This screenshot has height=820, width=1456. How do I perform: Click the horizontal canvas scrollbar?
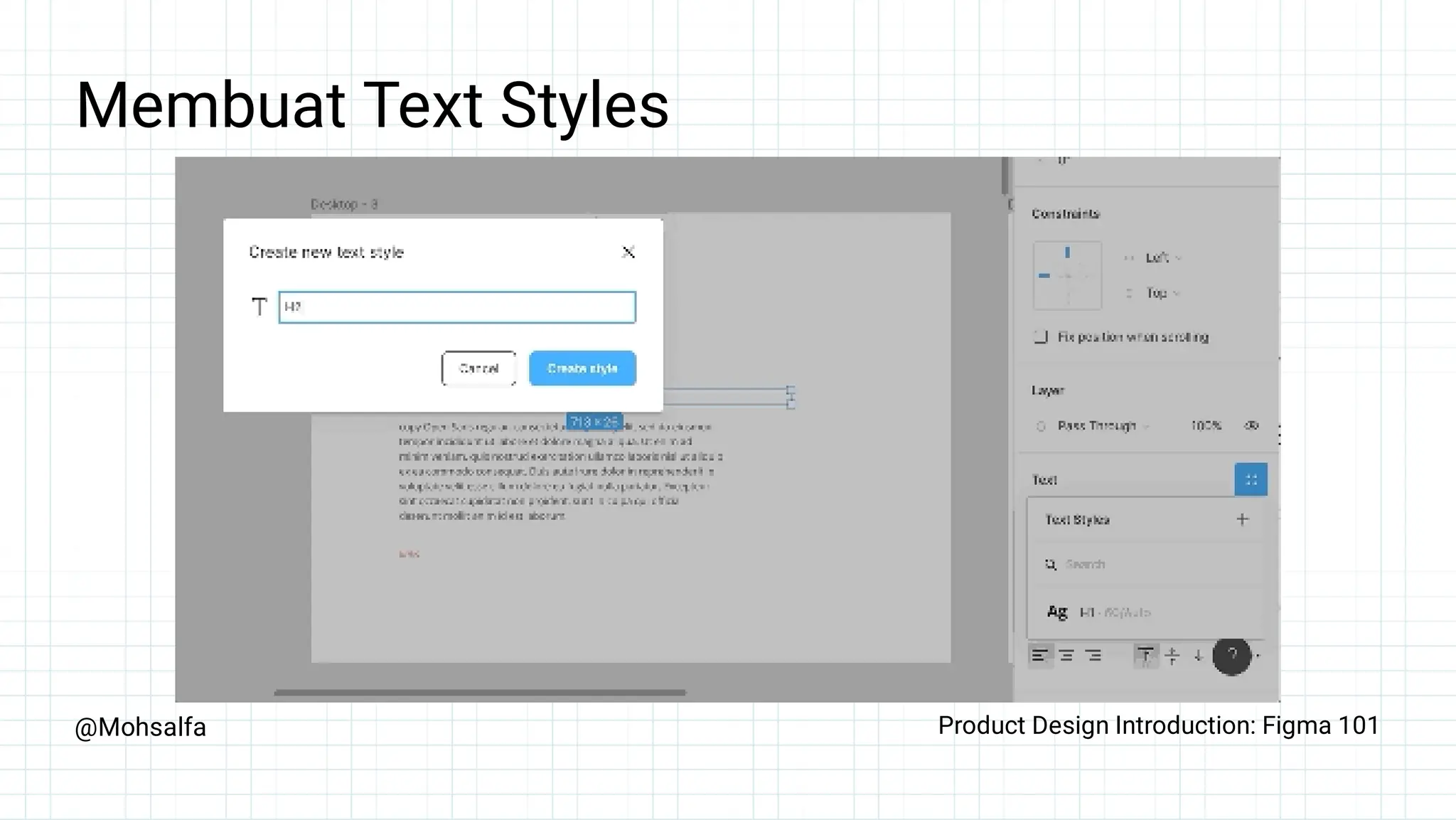(480, 692)
